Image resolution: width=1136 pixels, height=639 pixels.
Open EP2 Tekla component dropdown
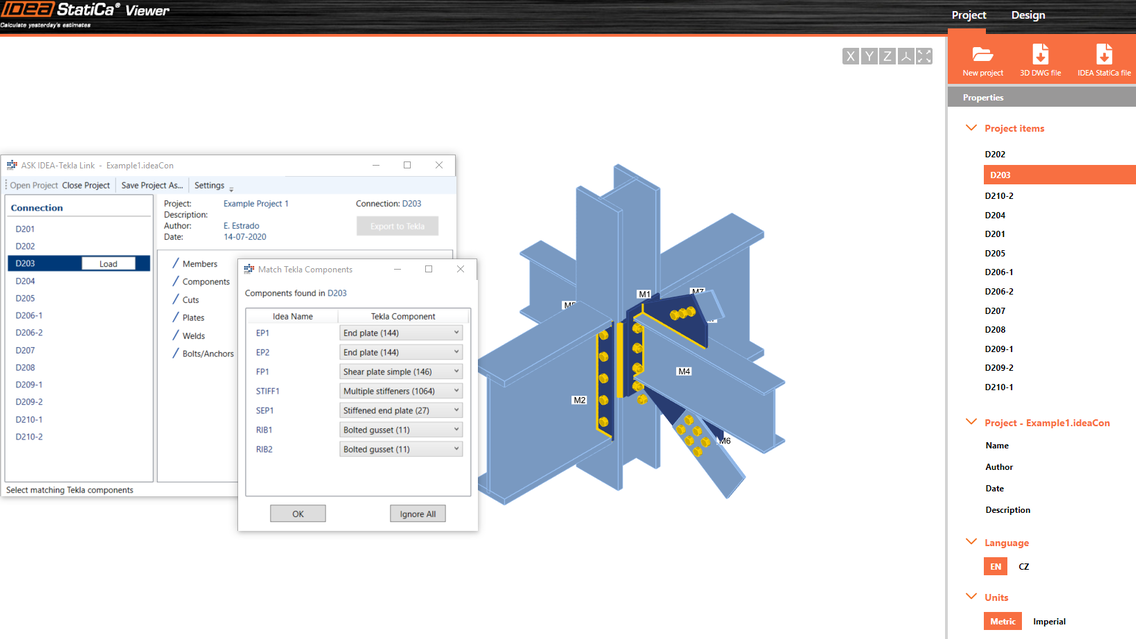[401, 352]
